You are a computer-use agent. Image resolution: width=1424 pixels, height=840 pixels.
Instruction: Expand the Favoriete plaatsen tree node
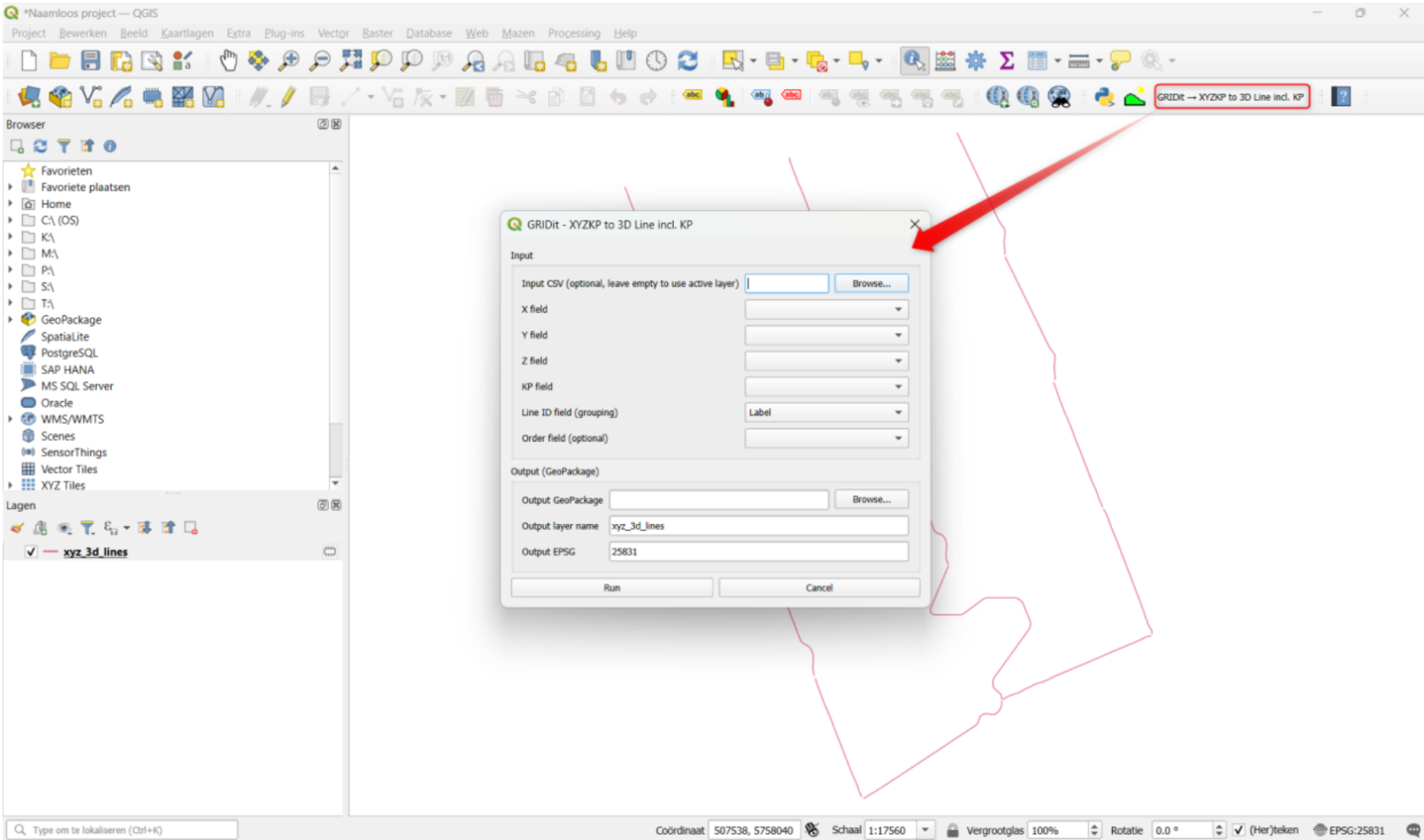pos(10,187)
